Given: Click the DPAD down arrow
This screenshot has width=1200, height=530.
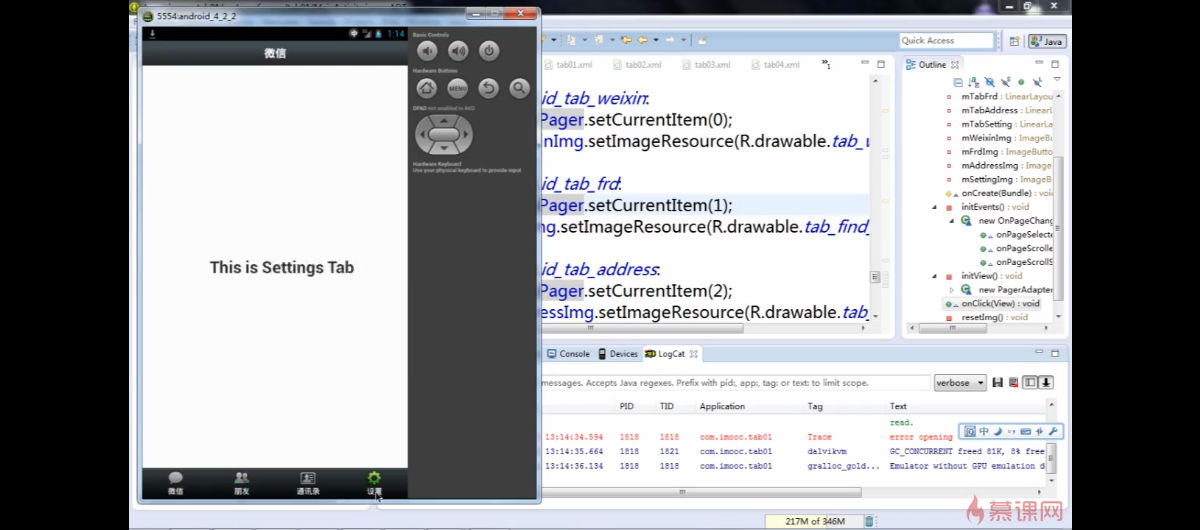Looking at the screenshot, I should point(444,148).
